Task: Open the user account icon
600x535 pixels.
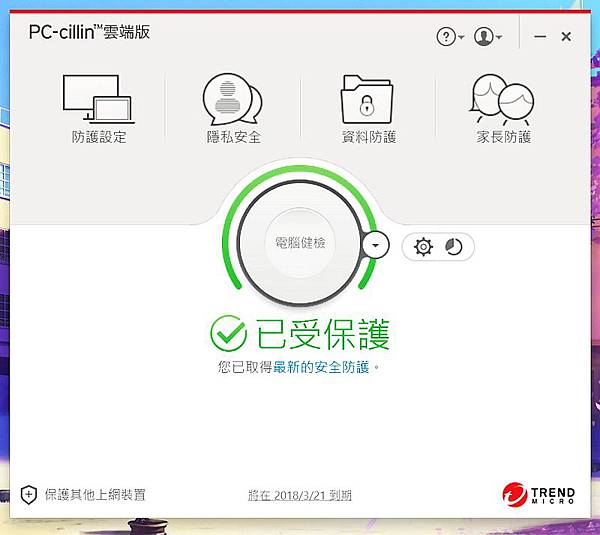Action: point(483,37)
